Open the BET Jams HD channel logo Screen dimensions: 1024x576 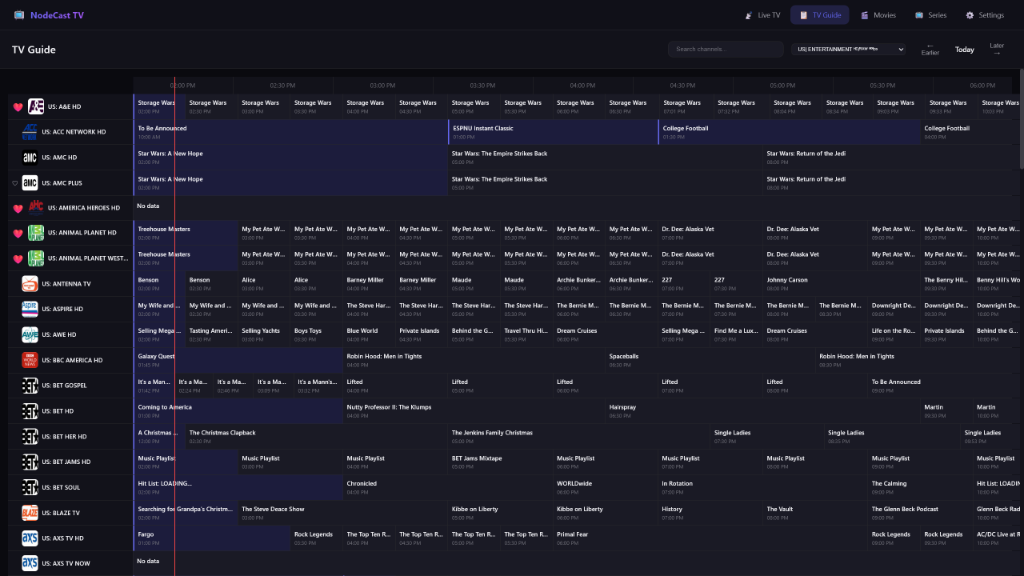click(x=29, y=462)
